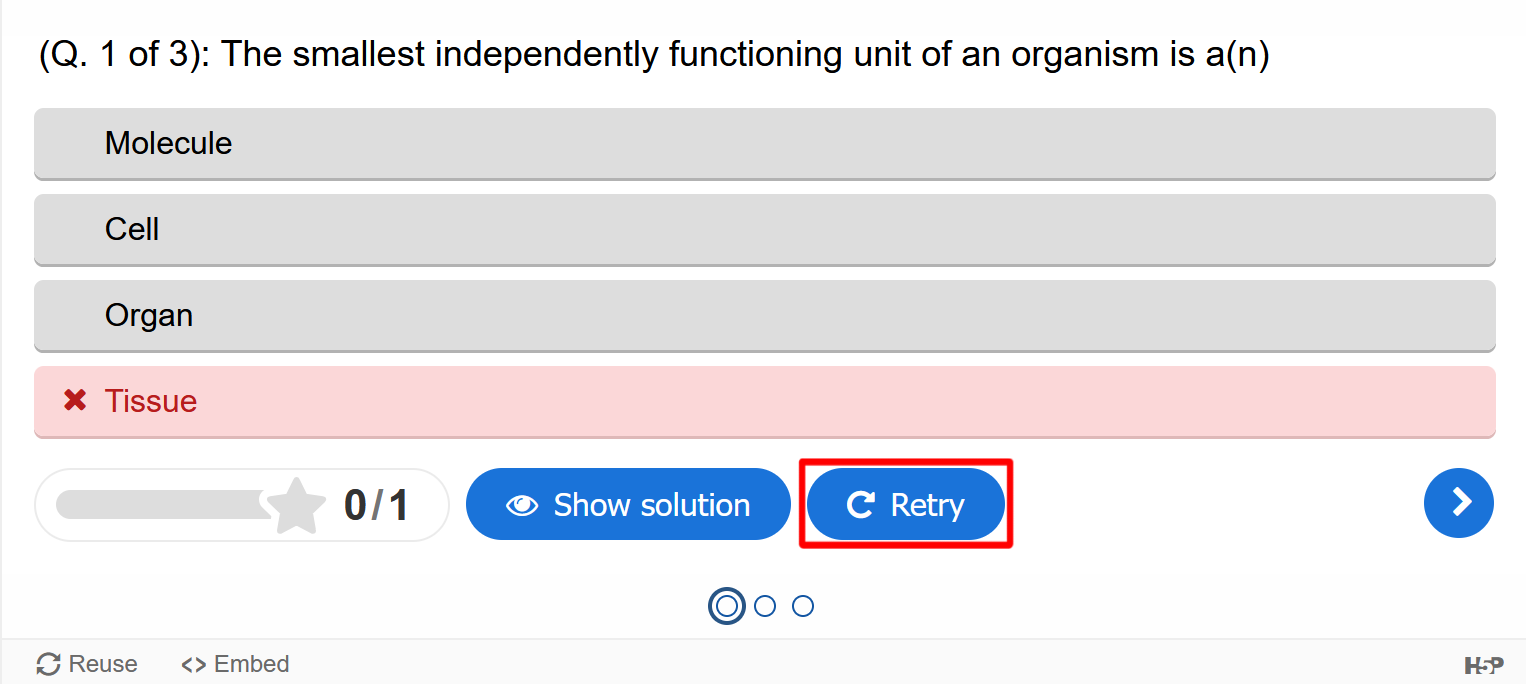The width and height of the screenshot is (1526, 684).
Task: Click the Show solution button label
Action: pos(652,505)
